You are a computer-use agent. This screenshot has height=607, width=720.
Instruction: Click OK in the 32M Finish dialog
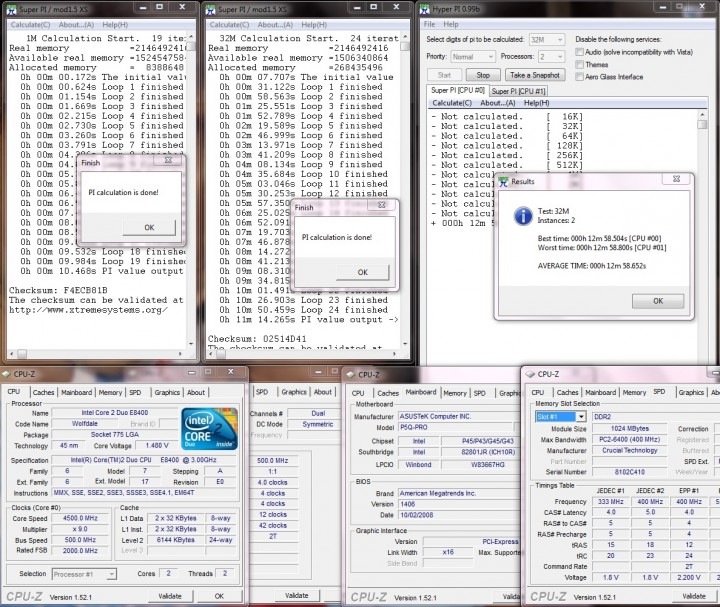(363, 272)
